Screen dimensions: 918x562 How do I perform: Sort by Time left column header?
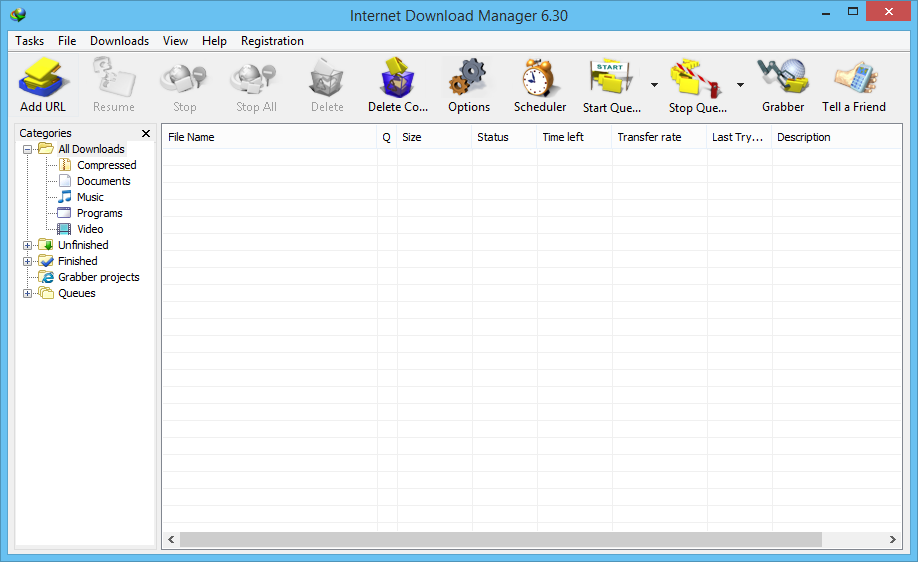pos(574,137)
